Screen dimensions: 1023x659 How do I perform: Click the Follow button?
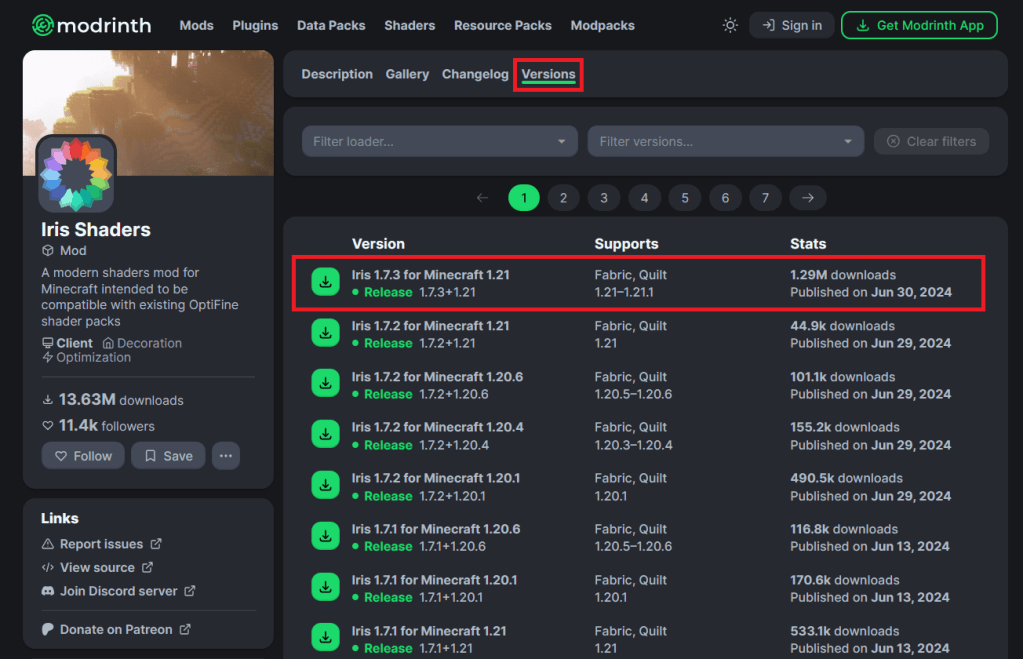tap(83, 456)
